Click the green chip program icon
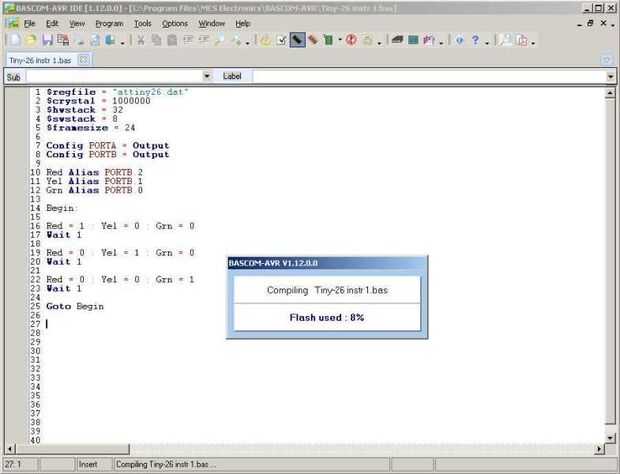The height and width of the screenshot is (474, 620). (328, 40)
